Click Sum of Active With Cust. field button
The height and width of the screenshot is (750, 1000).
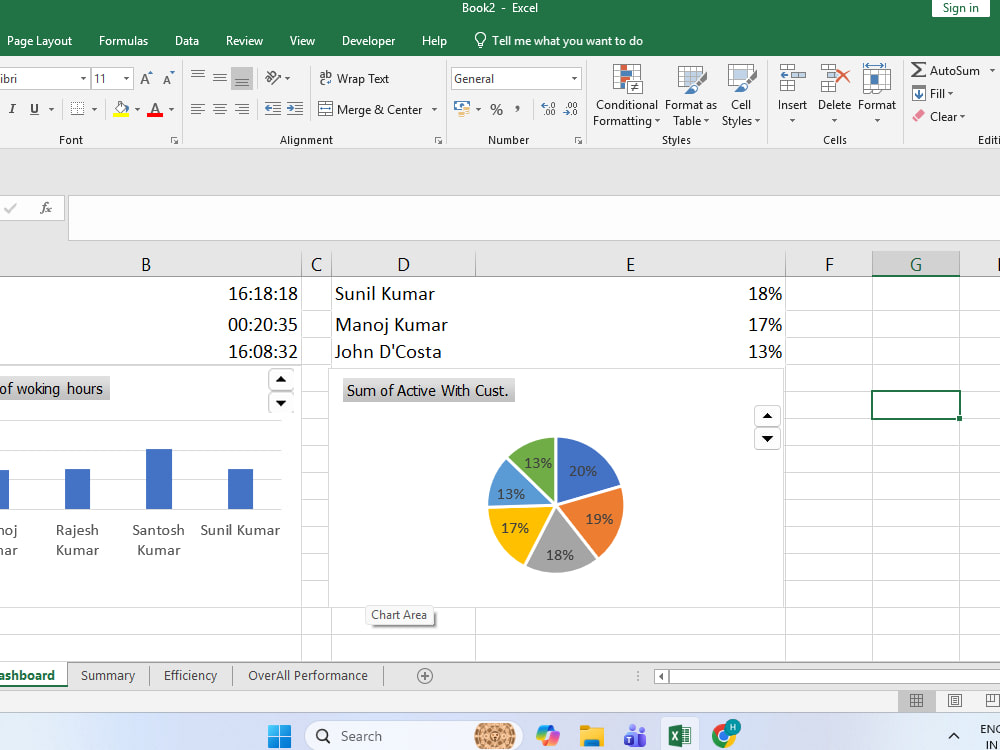click(428, 390)
